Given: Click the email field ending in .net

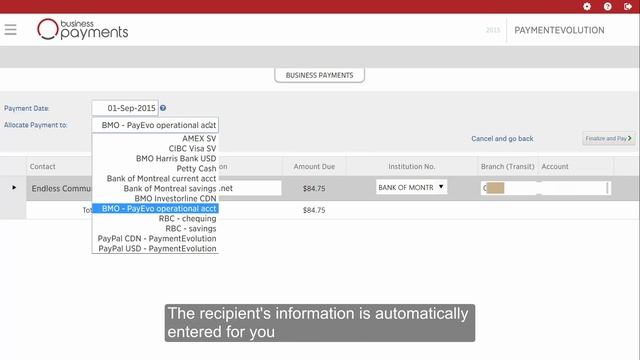Looking at the screenshot, I should click(x=250, y=188).
